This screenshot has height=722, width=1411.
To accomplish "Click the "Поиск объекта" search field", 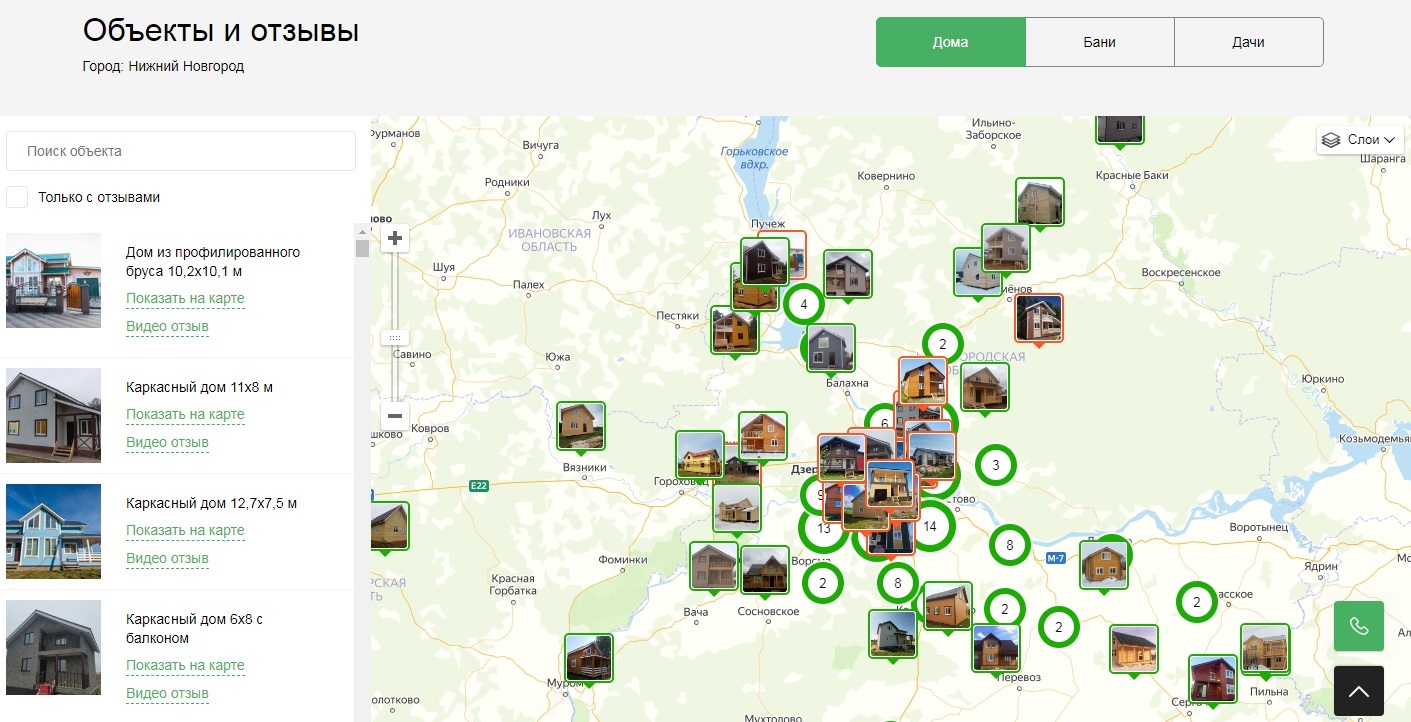I will pyautogui.click(x=181, y=151).
